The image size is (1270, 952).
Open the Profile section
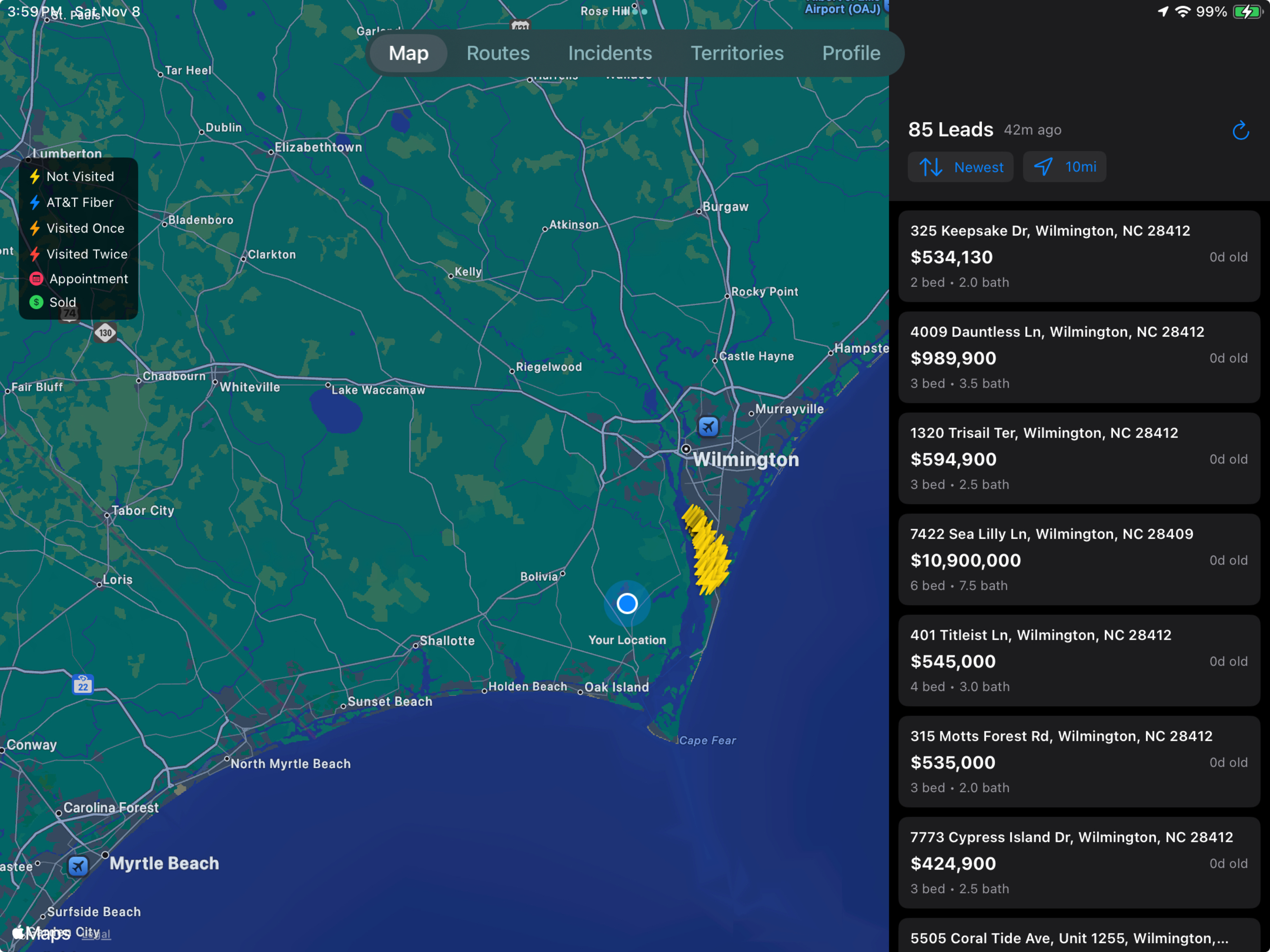(851, 53)
